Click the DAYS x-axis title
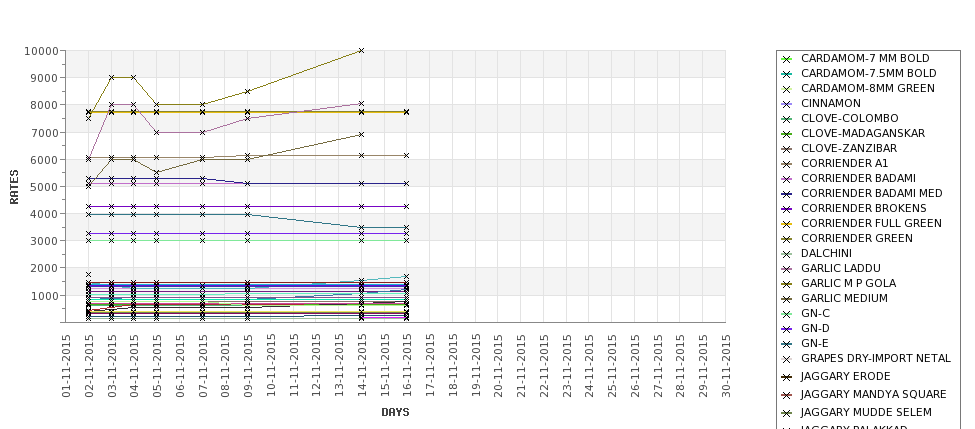Viewport: 975px width, 429px height. [x=395, y=412]
